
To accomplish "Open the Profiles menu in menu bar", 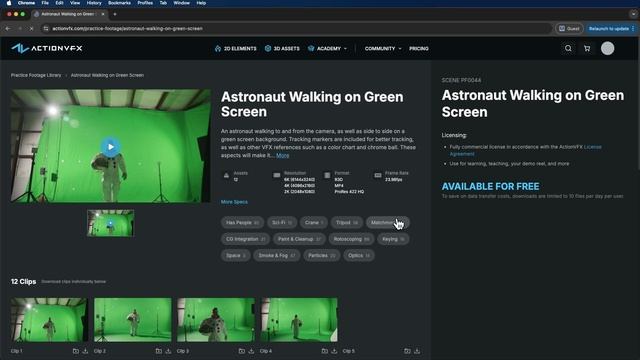I will click(x=145, y=3).
